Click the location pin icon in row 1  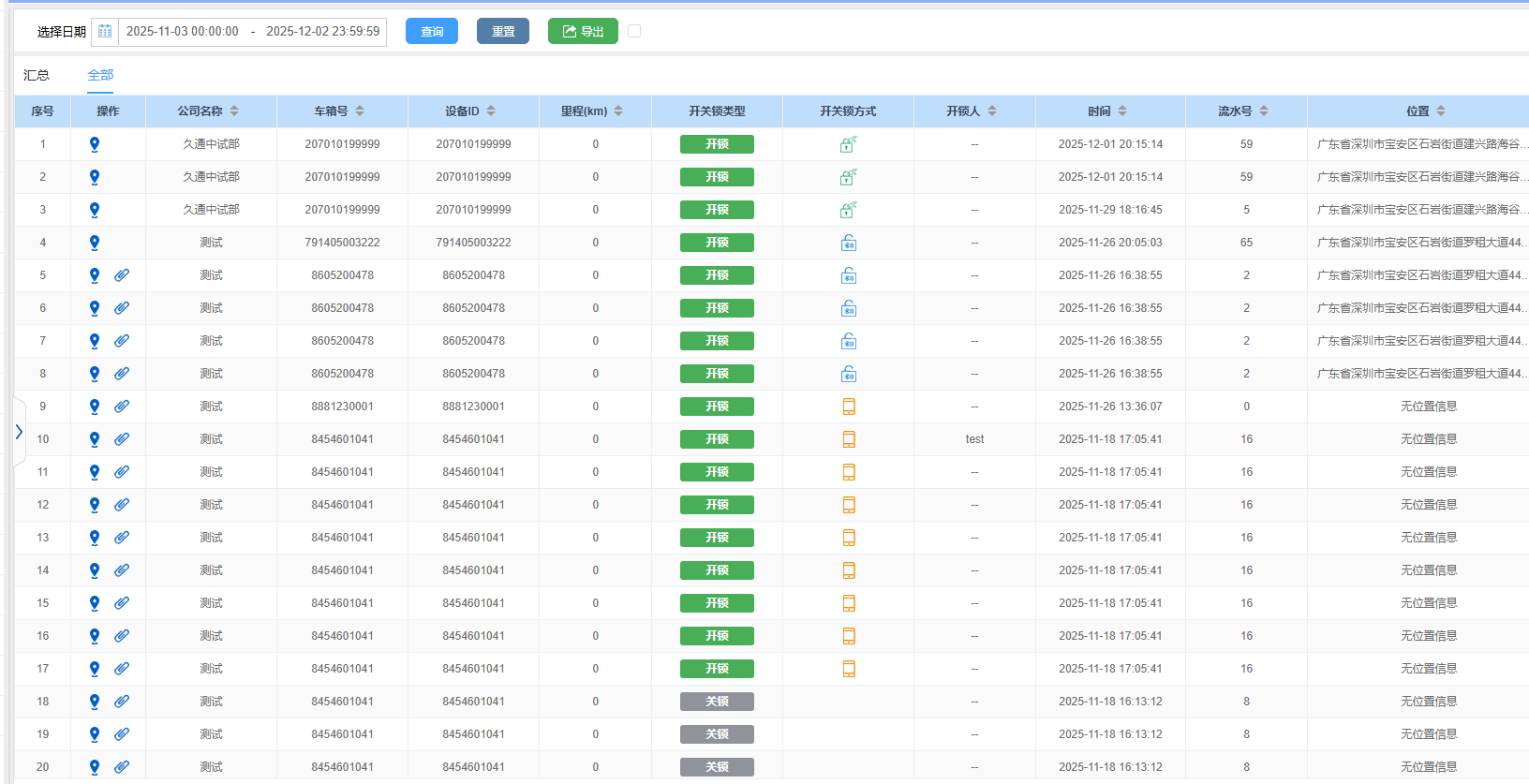pyautogui.click(x=95, y=144)
